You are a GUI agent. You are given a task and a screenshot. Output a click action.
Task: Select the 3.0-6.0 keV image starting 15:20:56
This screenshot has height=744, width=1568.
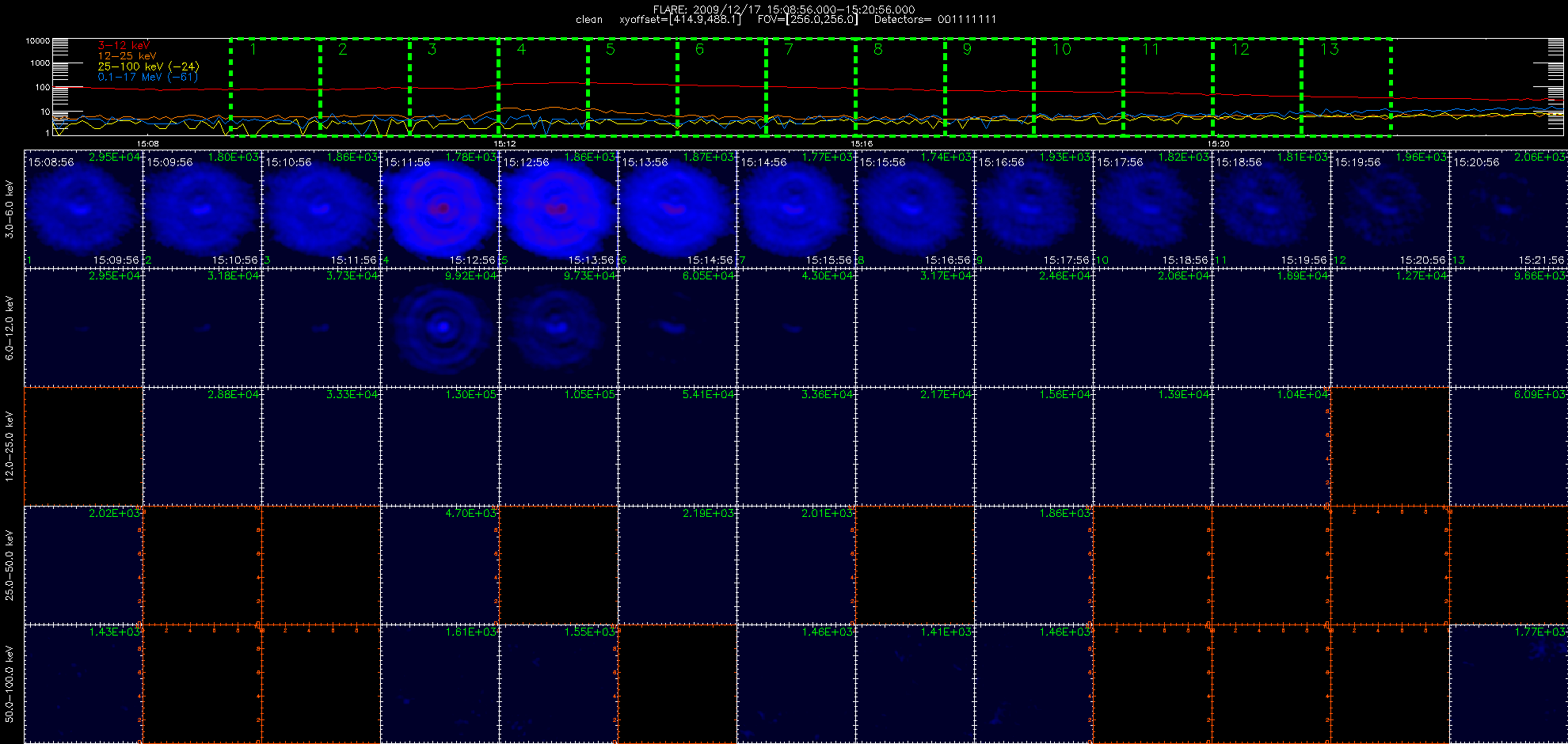pyautogui.click(x=1509, y=209)
